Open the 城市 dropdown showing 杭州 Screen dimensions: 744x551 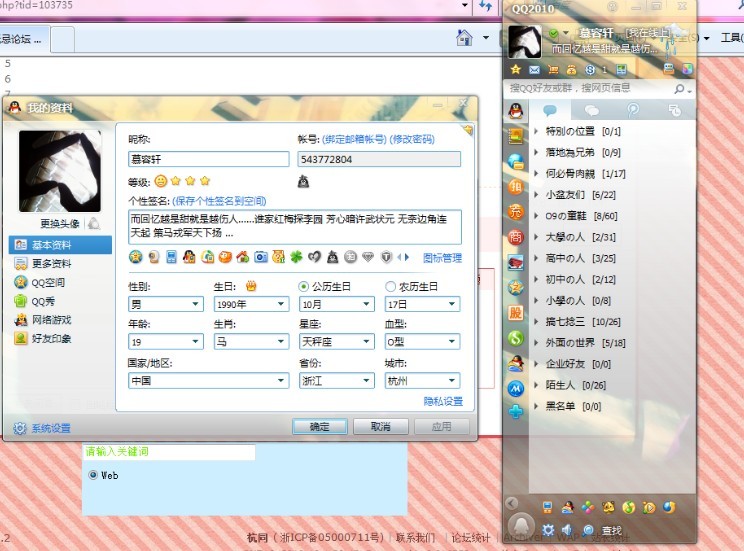point(422,381)
